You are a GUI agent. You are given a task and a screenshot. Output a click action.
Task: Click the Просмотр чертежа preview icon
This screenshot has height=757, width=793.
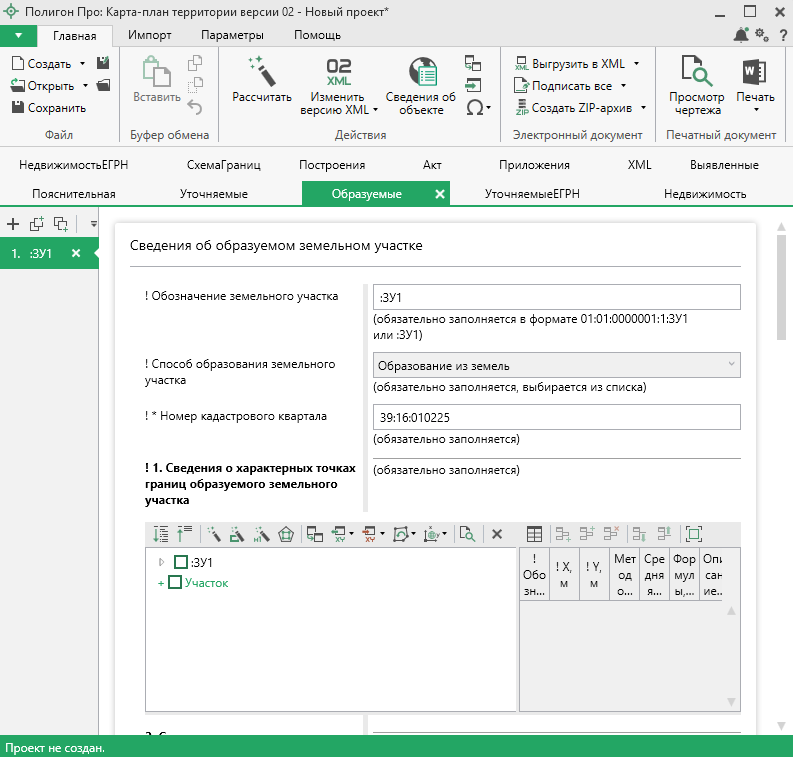695,72
